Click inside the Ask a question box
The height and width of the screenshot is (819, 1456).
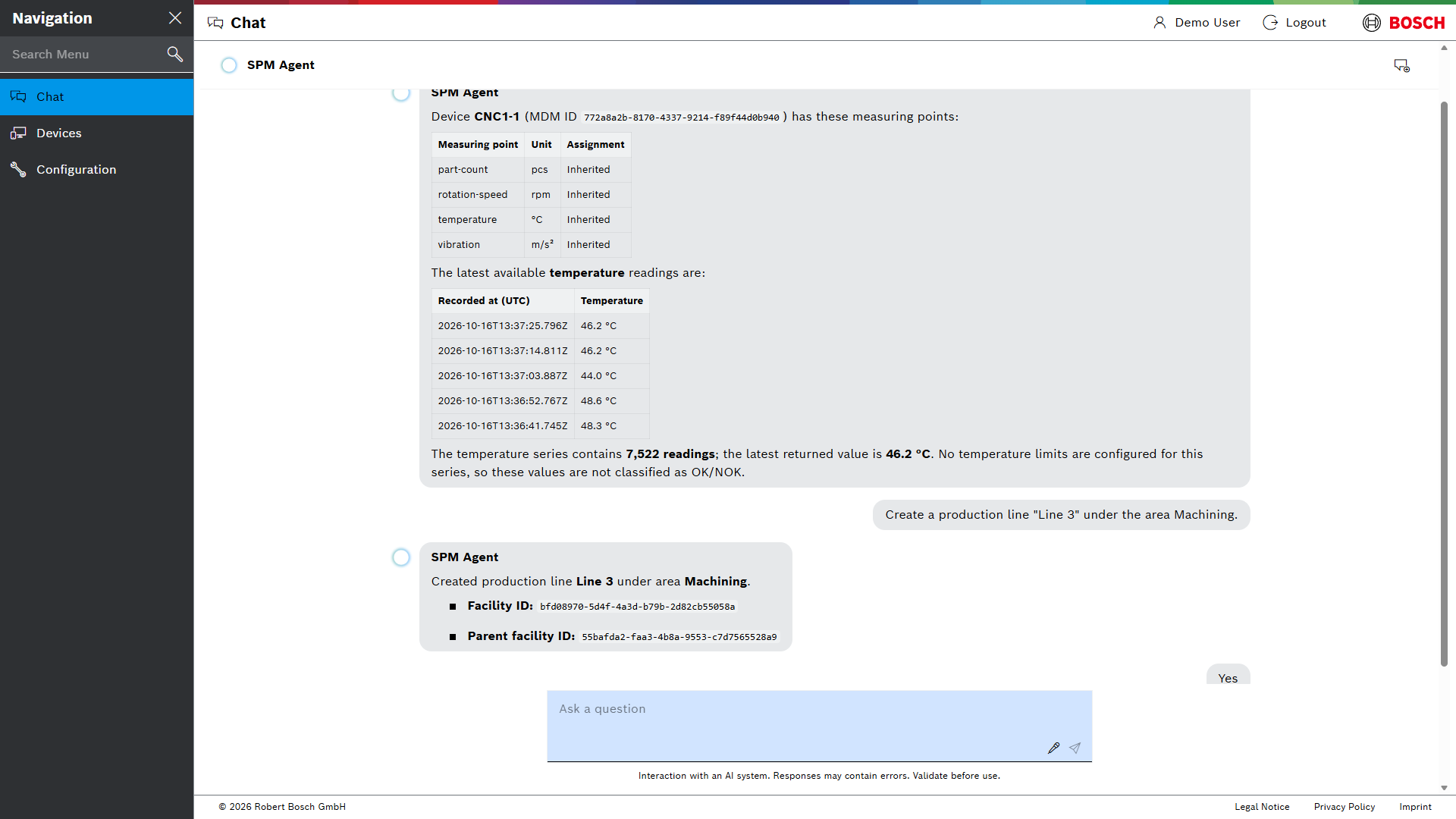pyautogui.click(x=819, y=726)
